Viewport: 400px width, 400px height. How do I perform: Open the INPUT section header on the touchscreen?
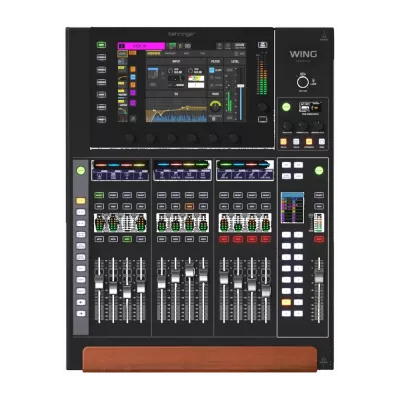click(176, 62)
